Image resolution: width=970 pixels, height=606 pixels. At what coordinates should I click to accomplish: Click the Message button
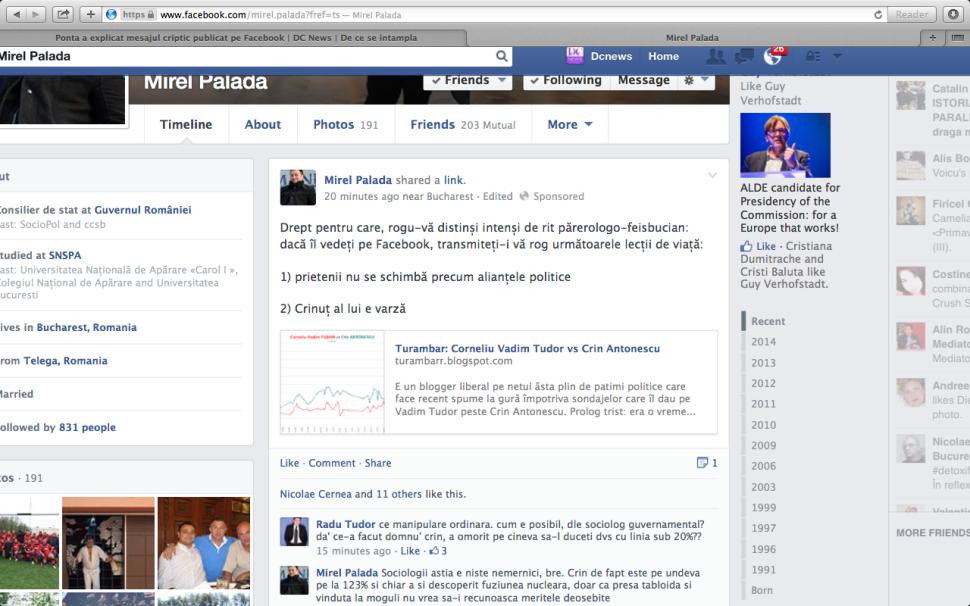click(x=643, y=80)
